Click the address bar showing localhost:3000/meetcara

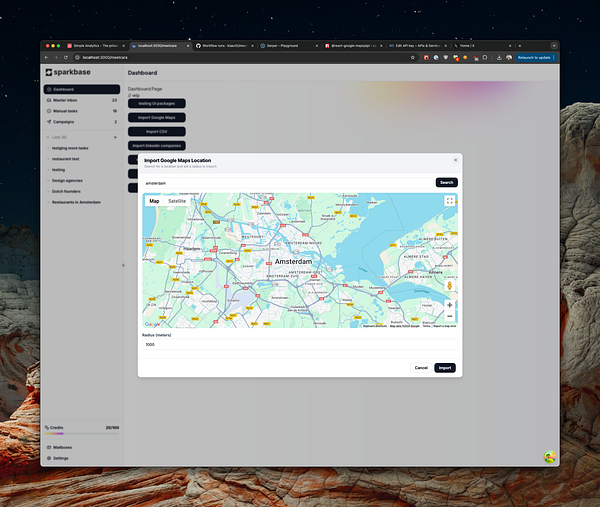pyautogui.click(x=245, y=57)
